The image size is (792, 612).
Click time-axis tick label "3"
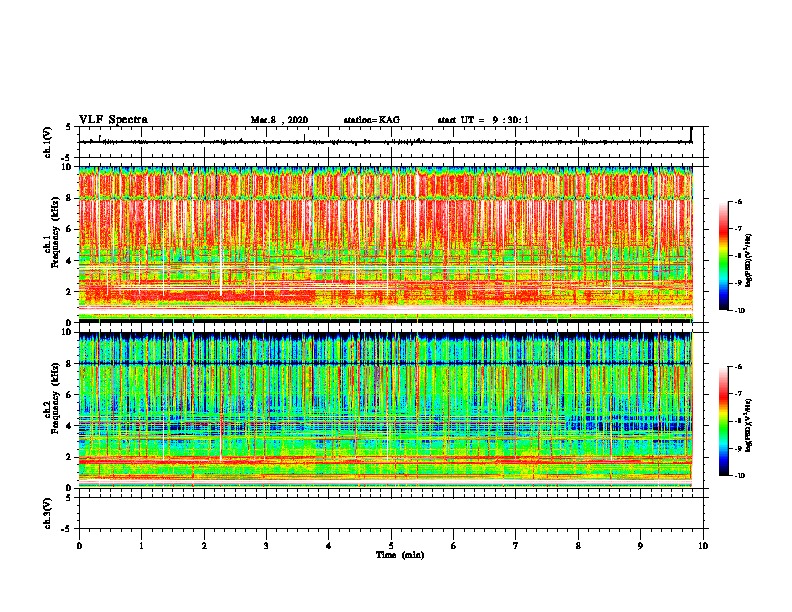(x=266, y=546)
